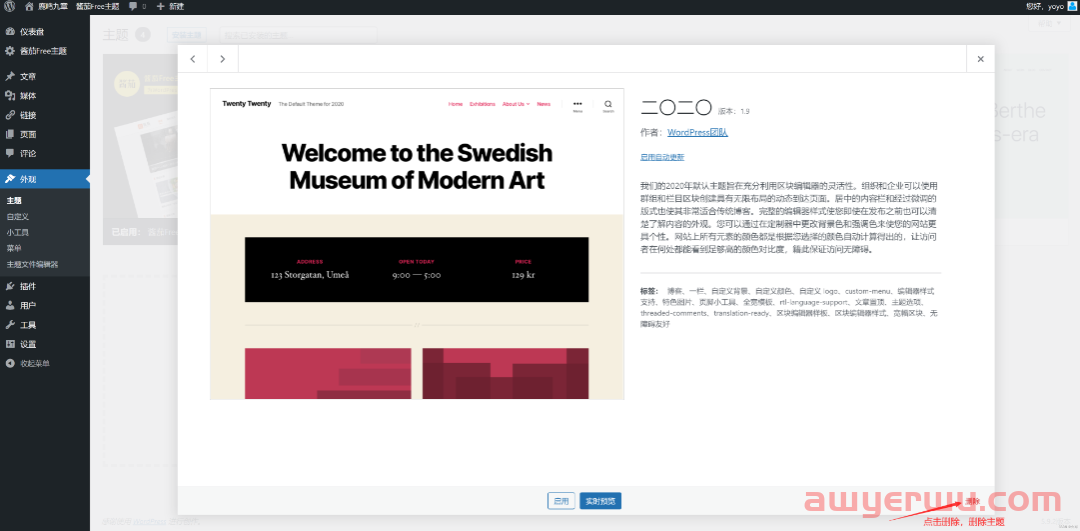The image size is (1080, 531).
Task: Click the 删除 delete theme link
Action: [x=972, y=501]
